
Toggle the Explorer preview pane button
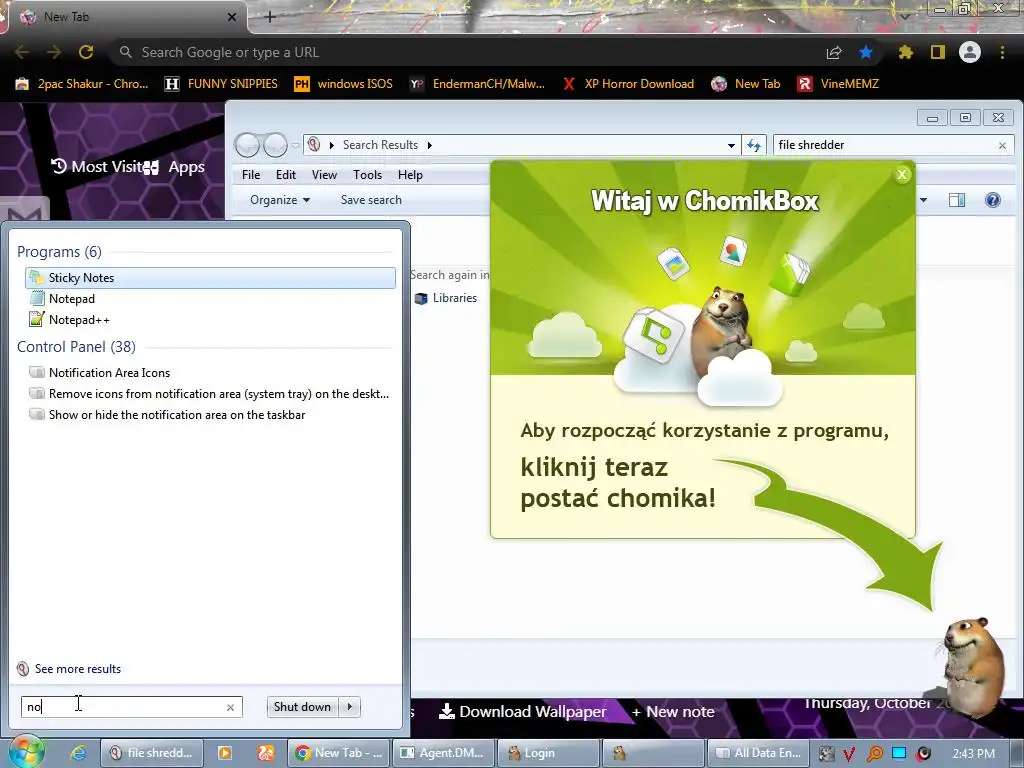(x=957, y=200)
